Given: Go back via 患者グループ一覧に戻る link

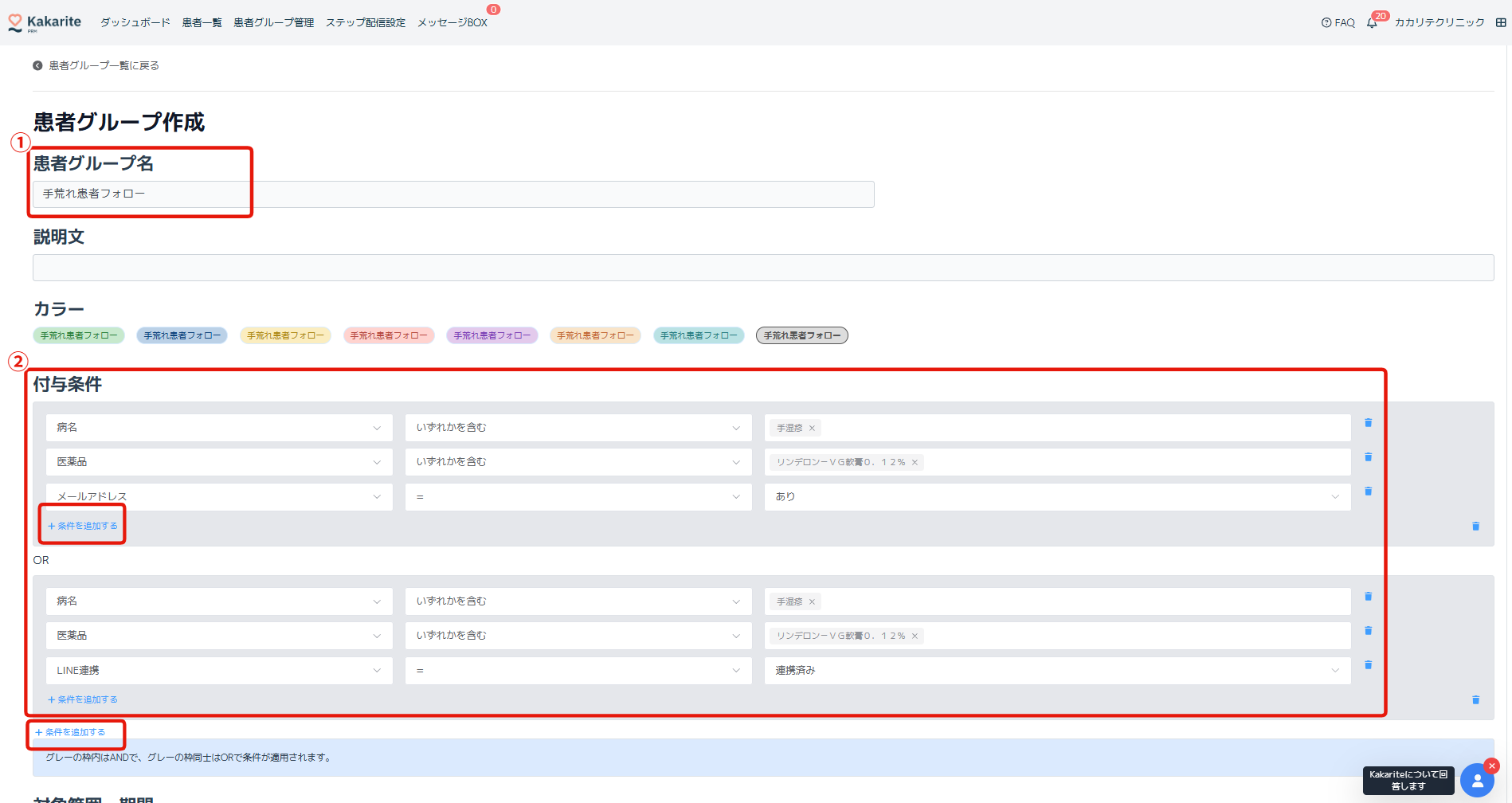Looking at the screenshot, I should point(104,66).
